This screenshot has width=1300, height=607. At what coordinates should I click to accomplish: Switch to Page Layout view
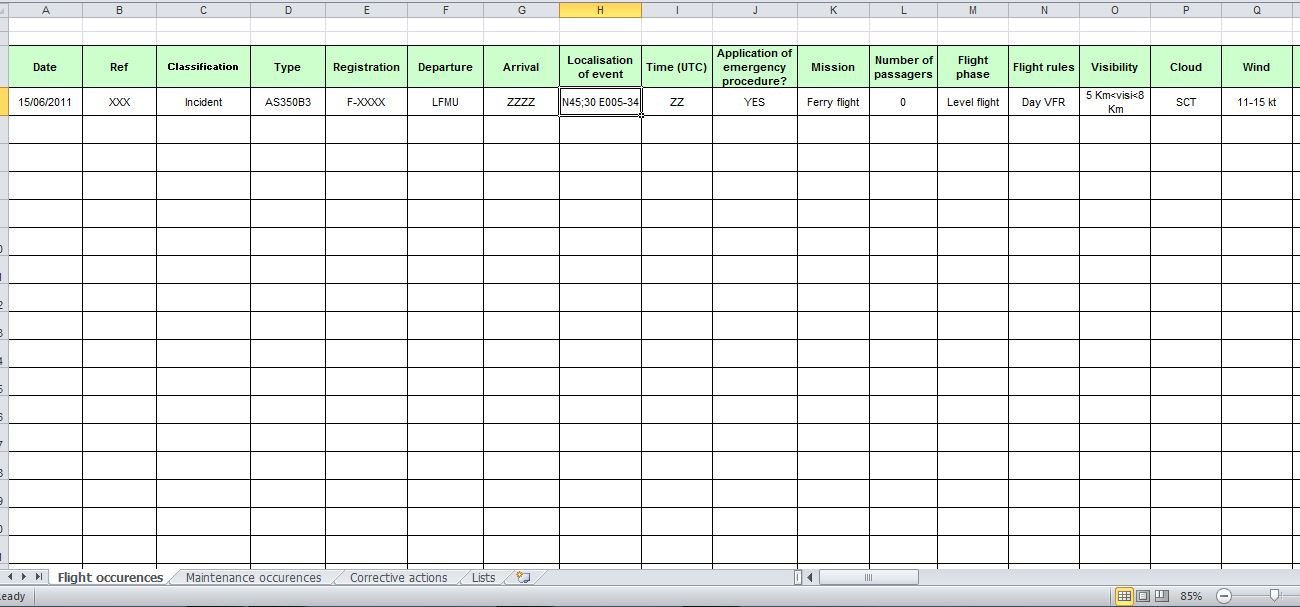coord(1143,596)
